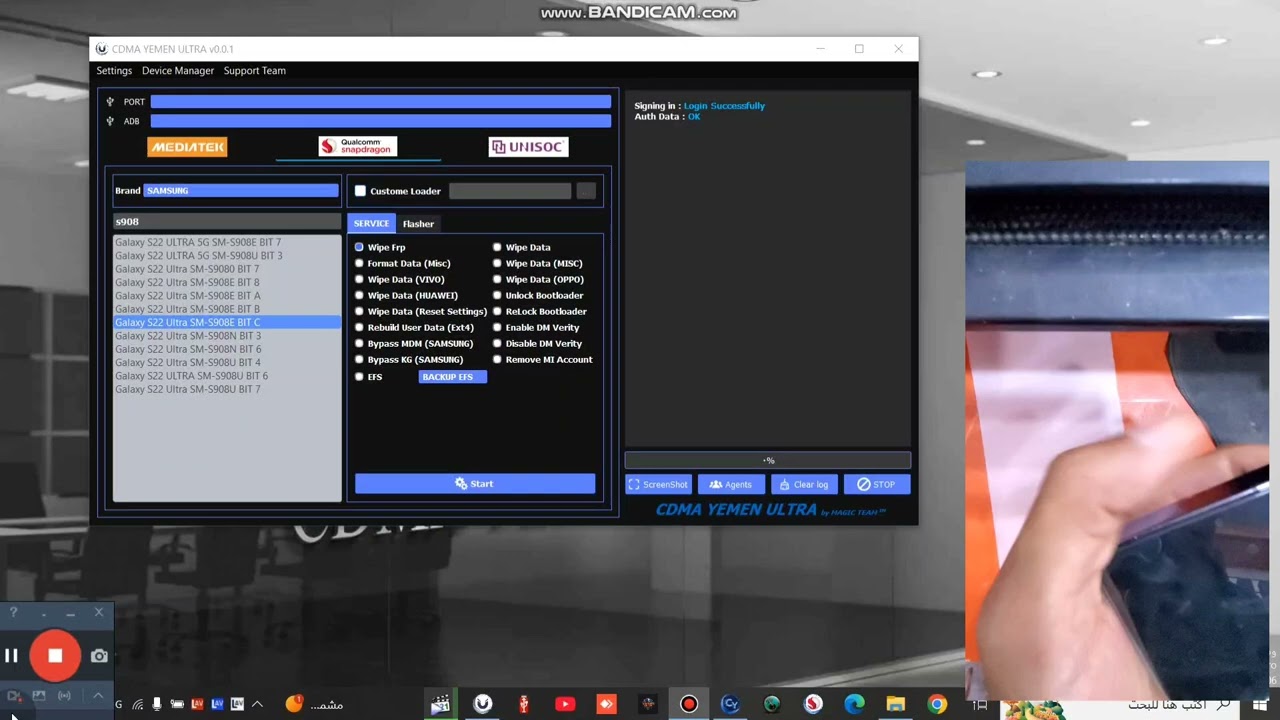The image size is (1280, 720).
Task: Open Google Chrome from the taskbar
Action: point(937,704)
